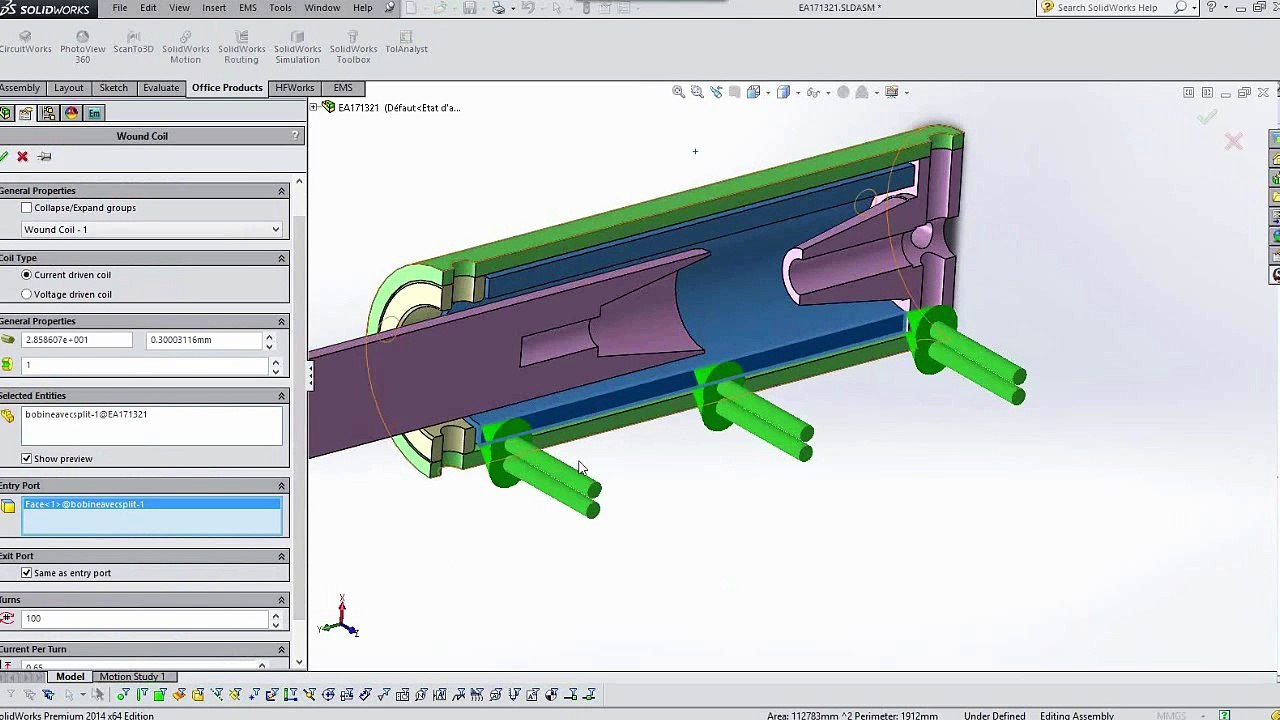Open the View Settings monitor icon
The width and height of the screenshot is (1280, 720).
(x=892, y=92)
